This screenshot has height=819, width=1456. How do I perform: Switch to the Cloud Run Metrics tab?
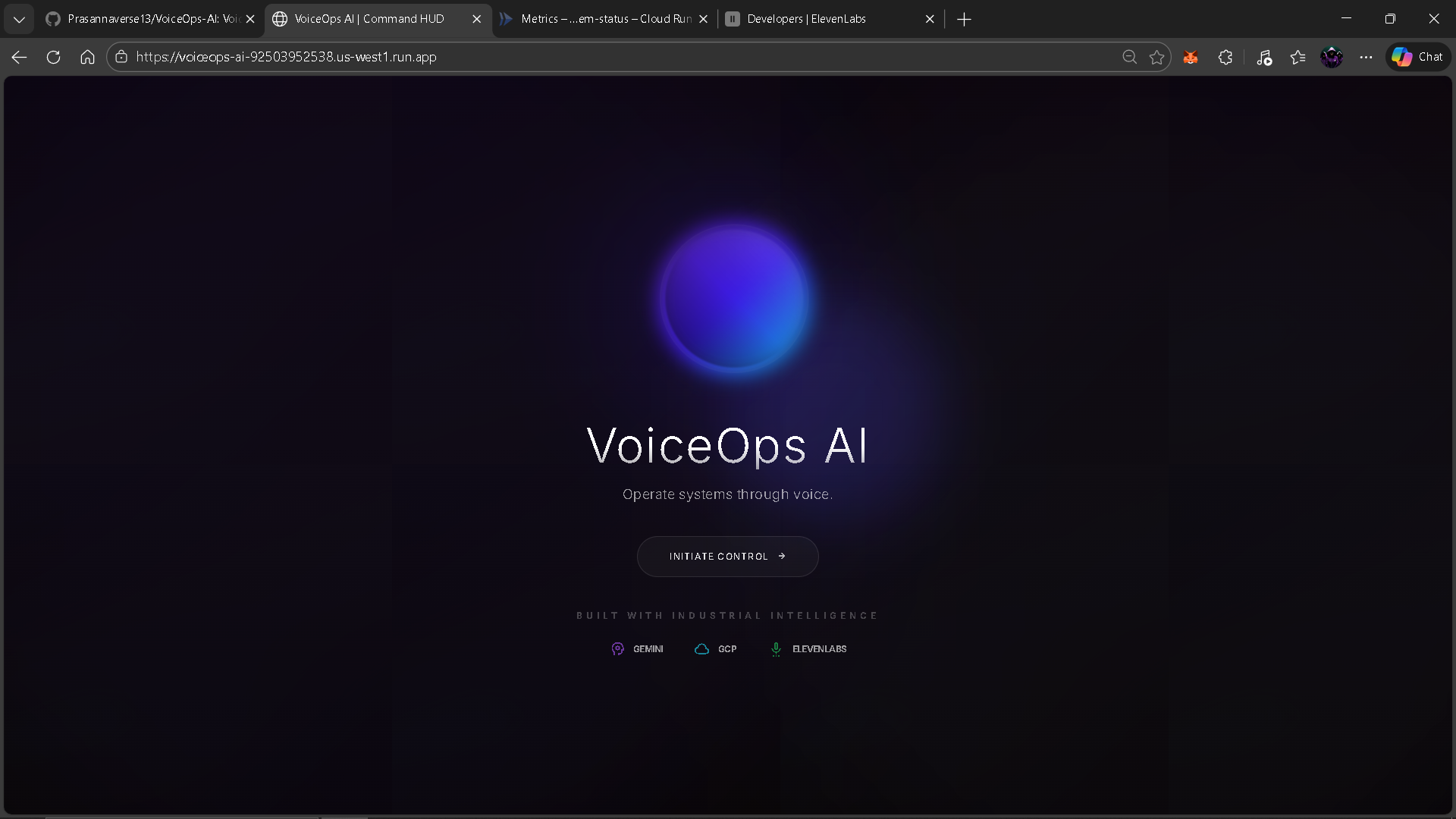pyautogui.click(x=599, y=19)
